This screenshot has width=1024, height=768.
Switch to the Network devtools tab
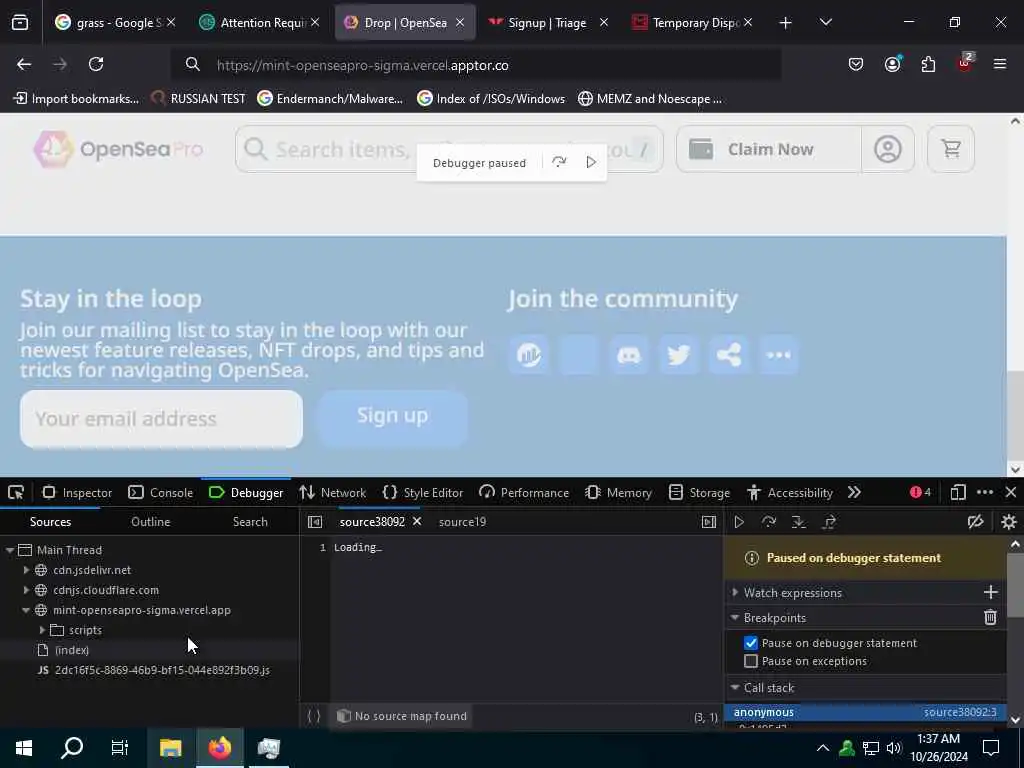click(332, 492)
